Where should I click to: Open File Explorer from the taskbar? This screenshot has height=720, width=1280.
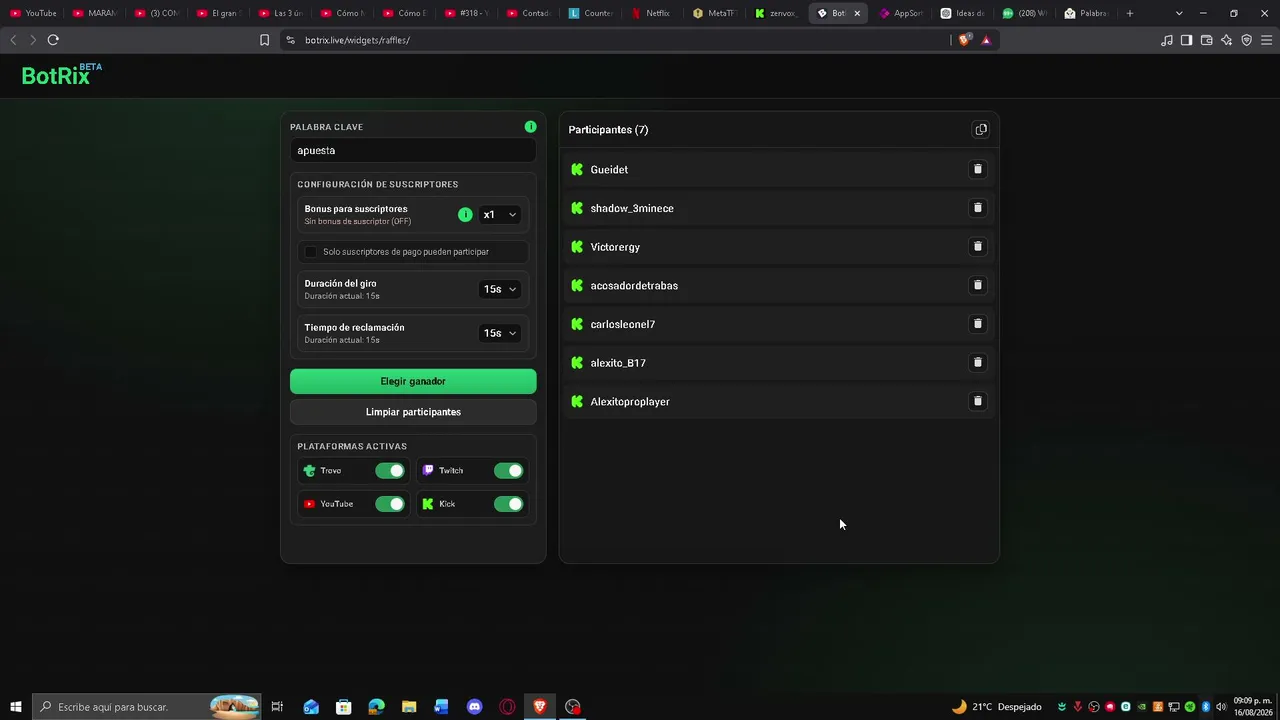[409, 707]
